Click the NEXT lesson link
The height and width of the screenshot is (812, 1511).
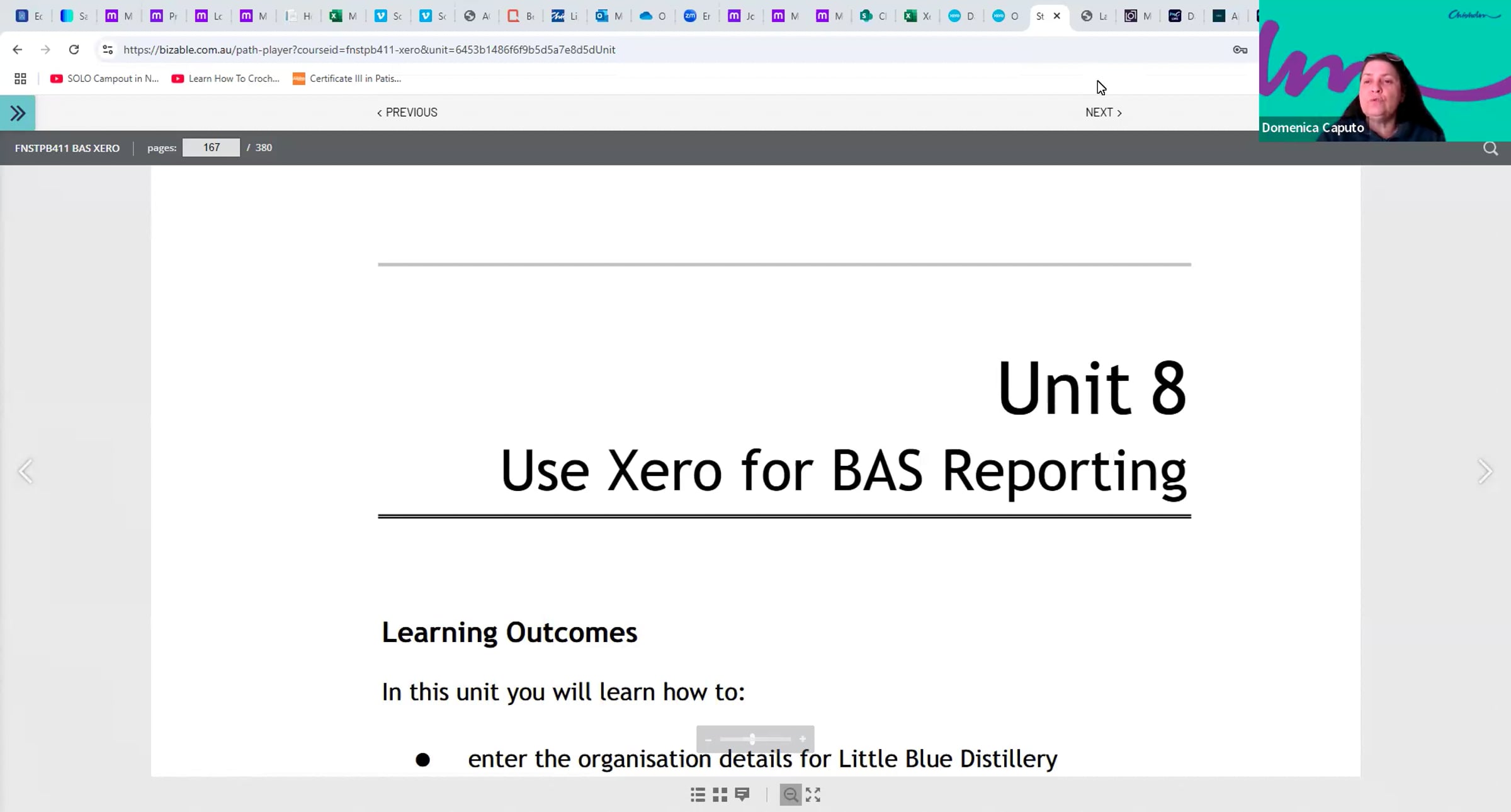click(x=1103, y=113)
